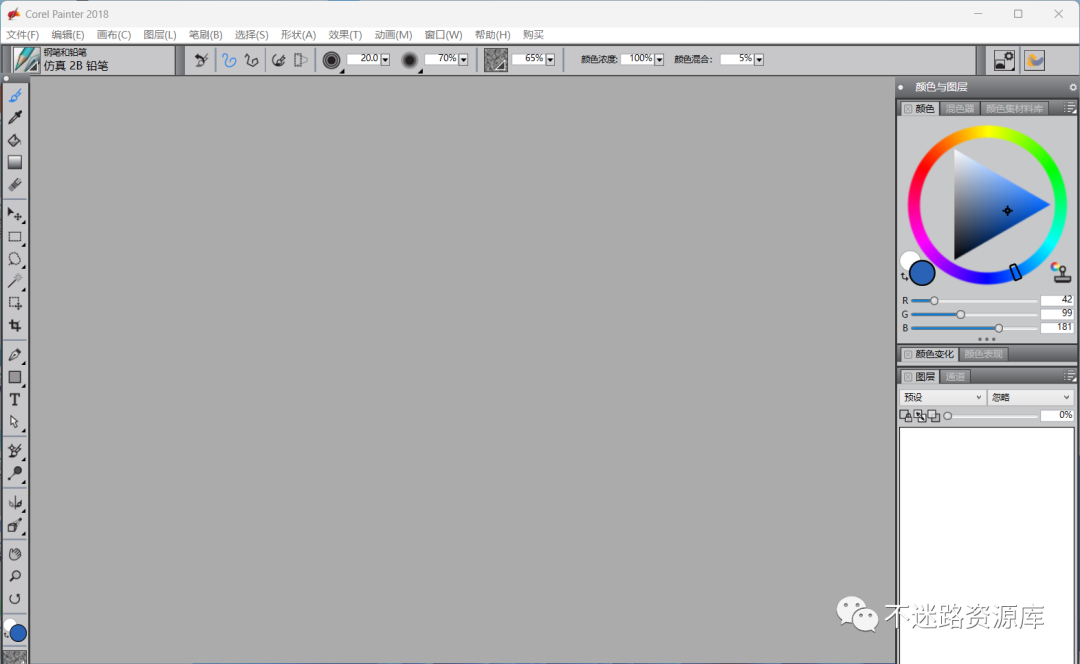The height and width of the screenshot is (664, 1080).
Task: Open the 颜色浓度 100% dropdown
Action: (658, 60)
